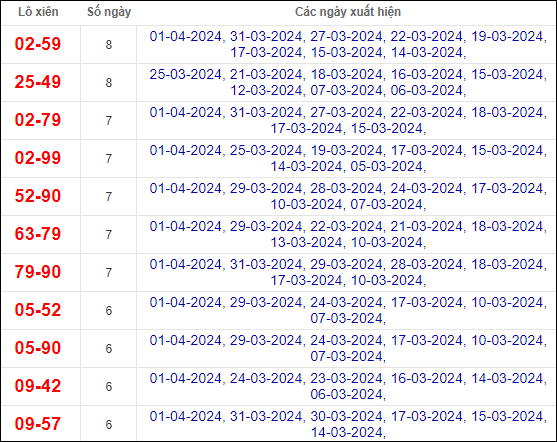The width and height of the screenshot is (557, 442).
Task: Select the 79-90 lô xiên pair
Action: (x=38, y=272)
